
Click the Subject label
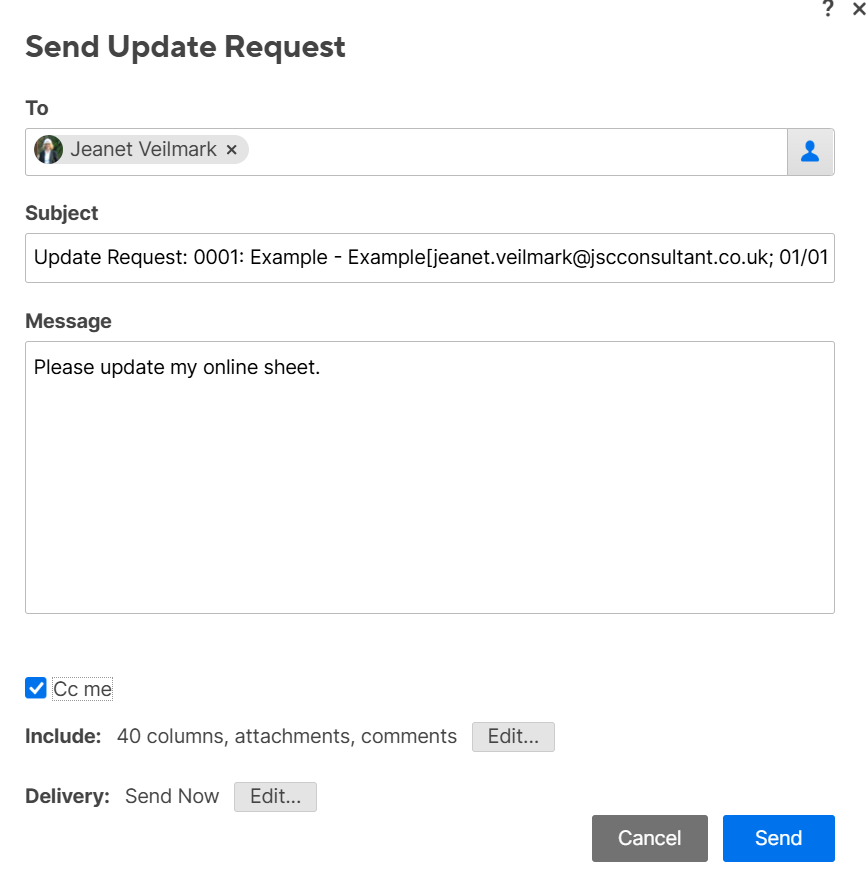point(62,213)
